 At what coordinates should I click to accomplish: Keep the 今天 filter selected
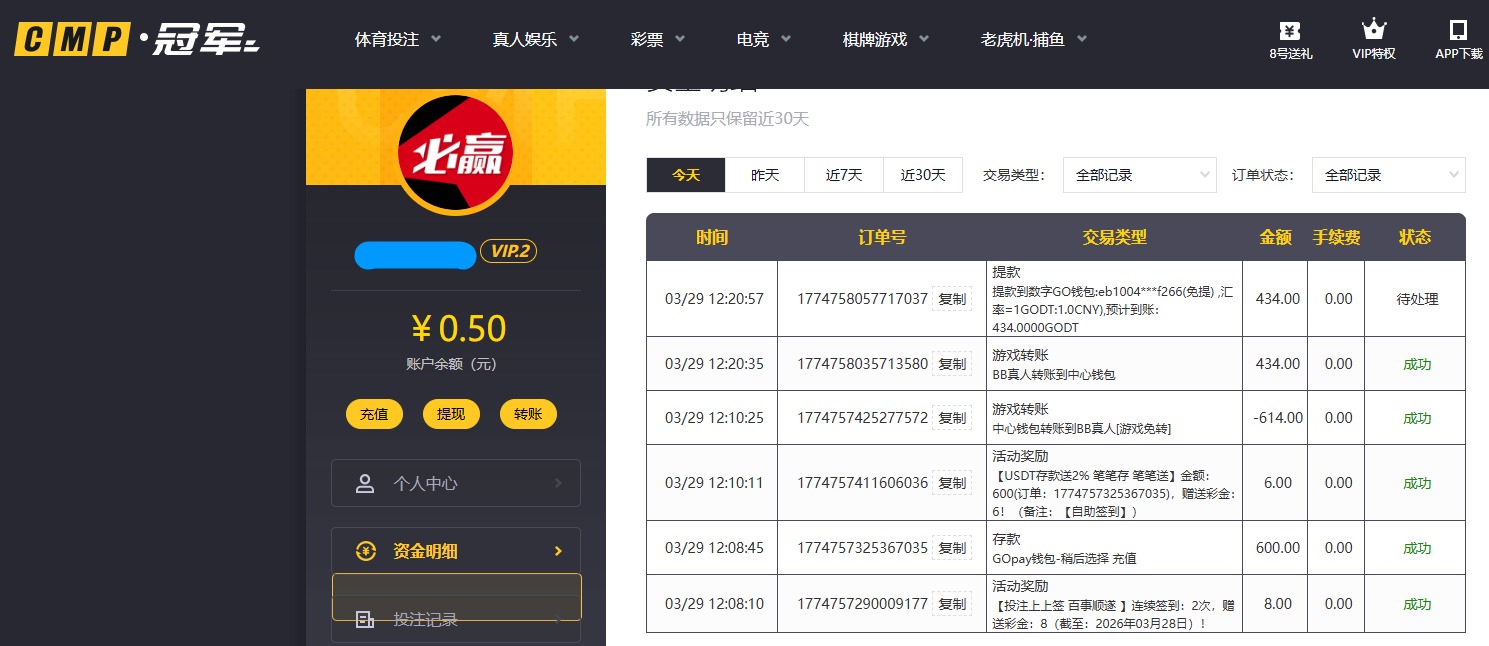tap(685, 174)
